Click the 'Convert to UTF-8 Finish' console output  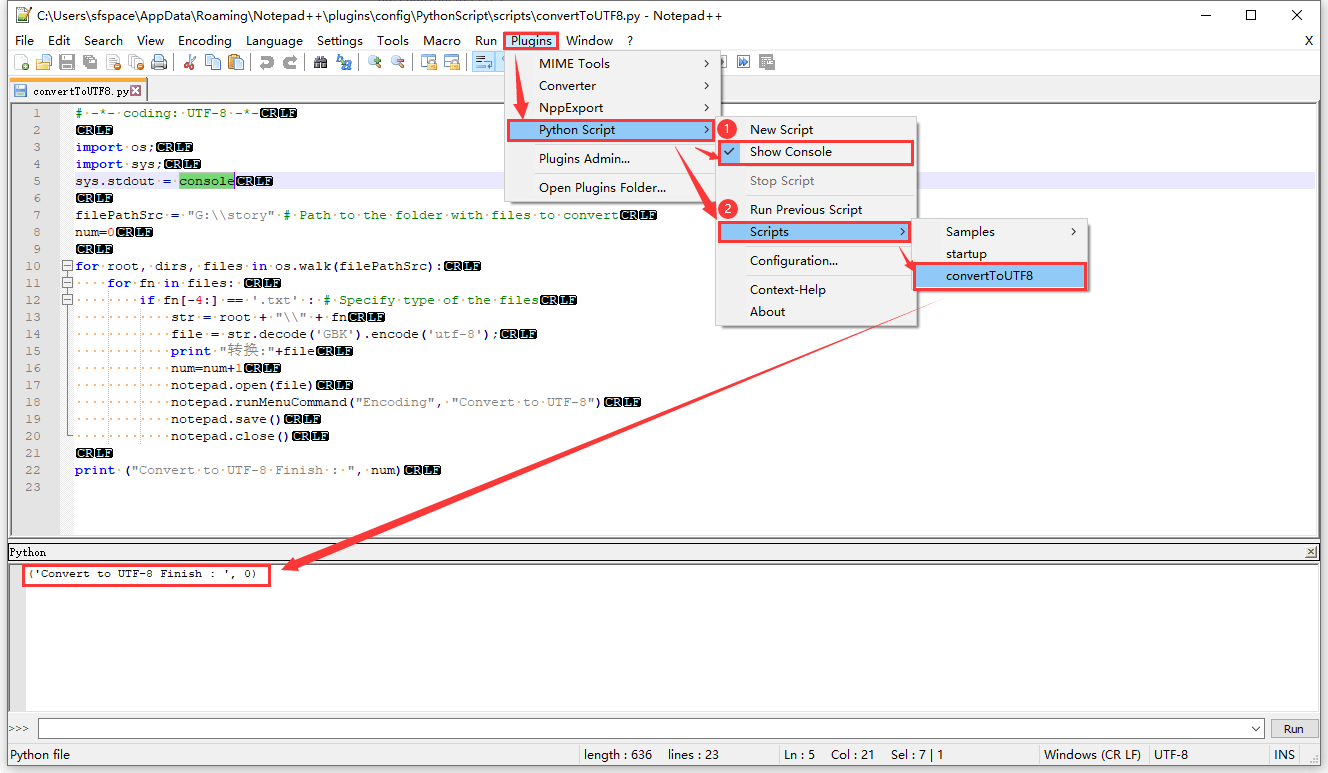click(143, 574)
